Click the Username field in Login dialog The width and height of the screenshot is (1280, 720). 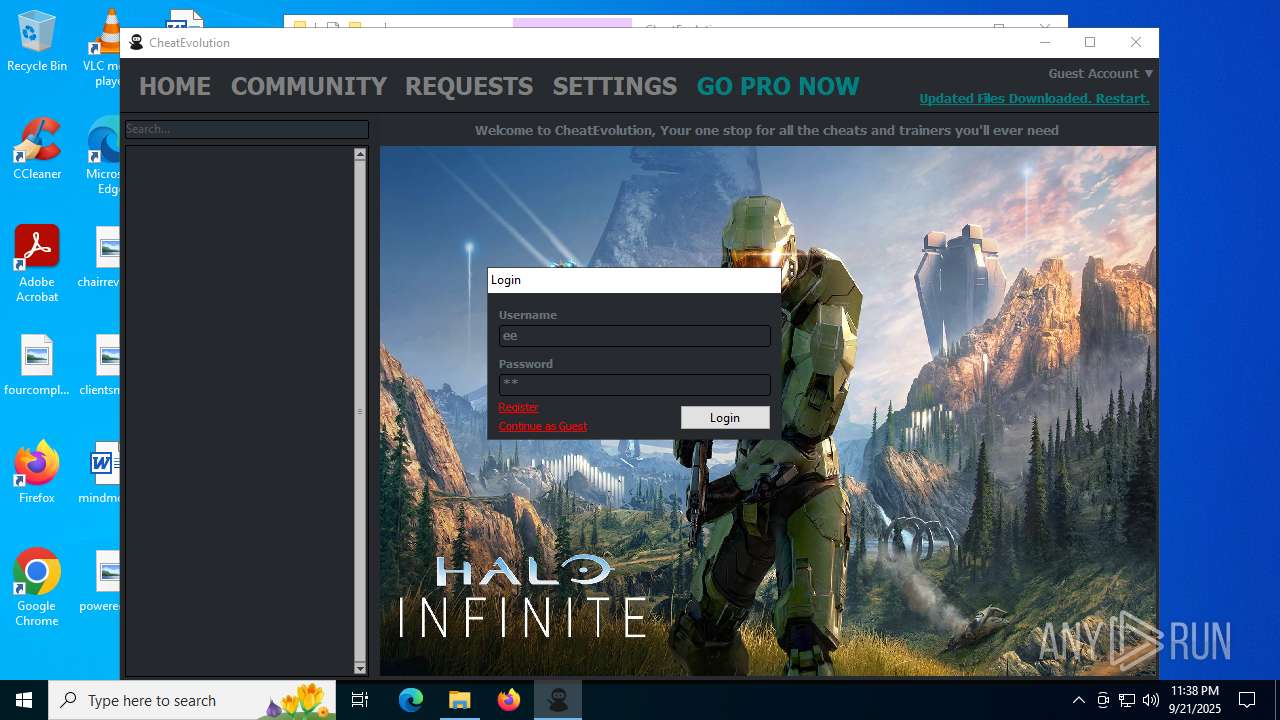(635, 336)
